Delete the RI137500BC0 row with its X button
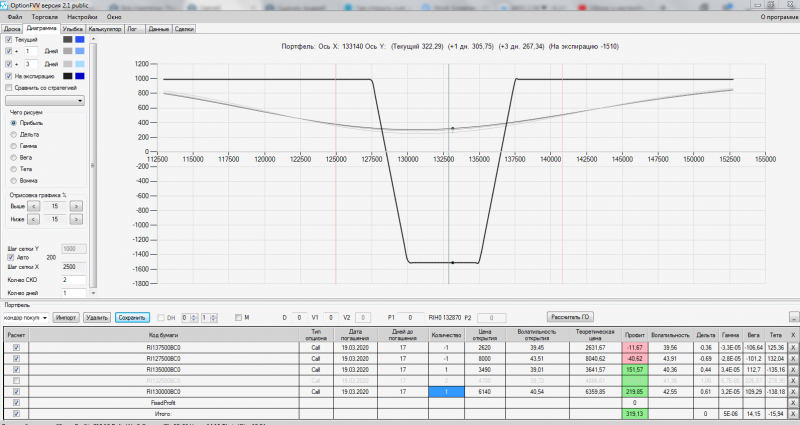The image size is (800, 425). (793, 347)
